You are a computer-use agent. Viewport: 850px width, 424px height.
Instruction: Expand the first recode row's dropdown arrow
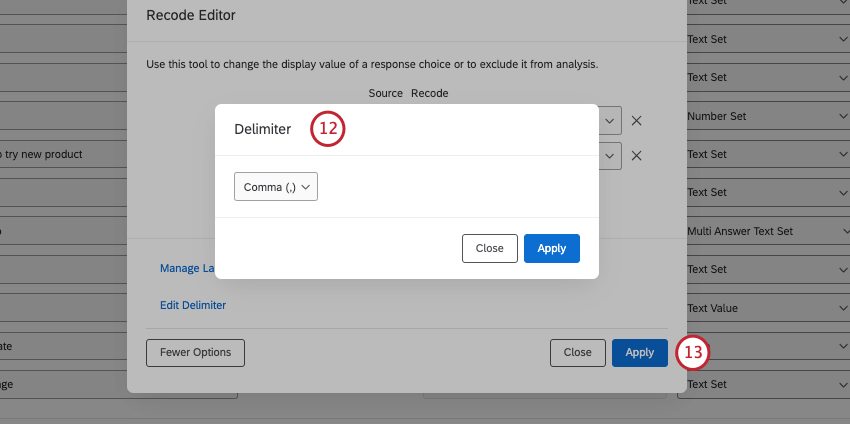pos(610,121)
